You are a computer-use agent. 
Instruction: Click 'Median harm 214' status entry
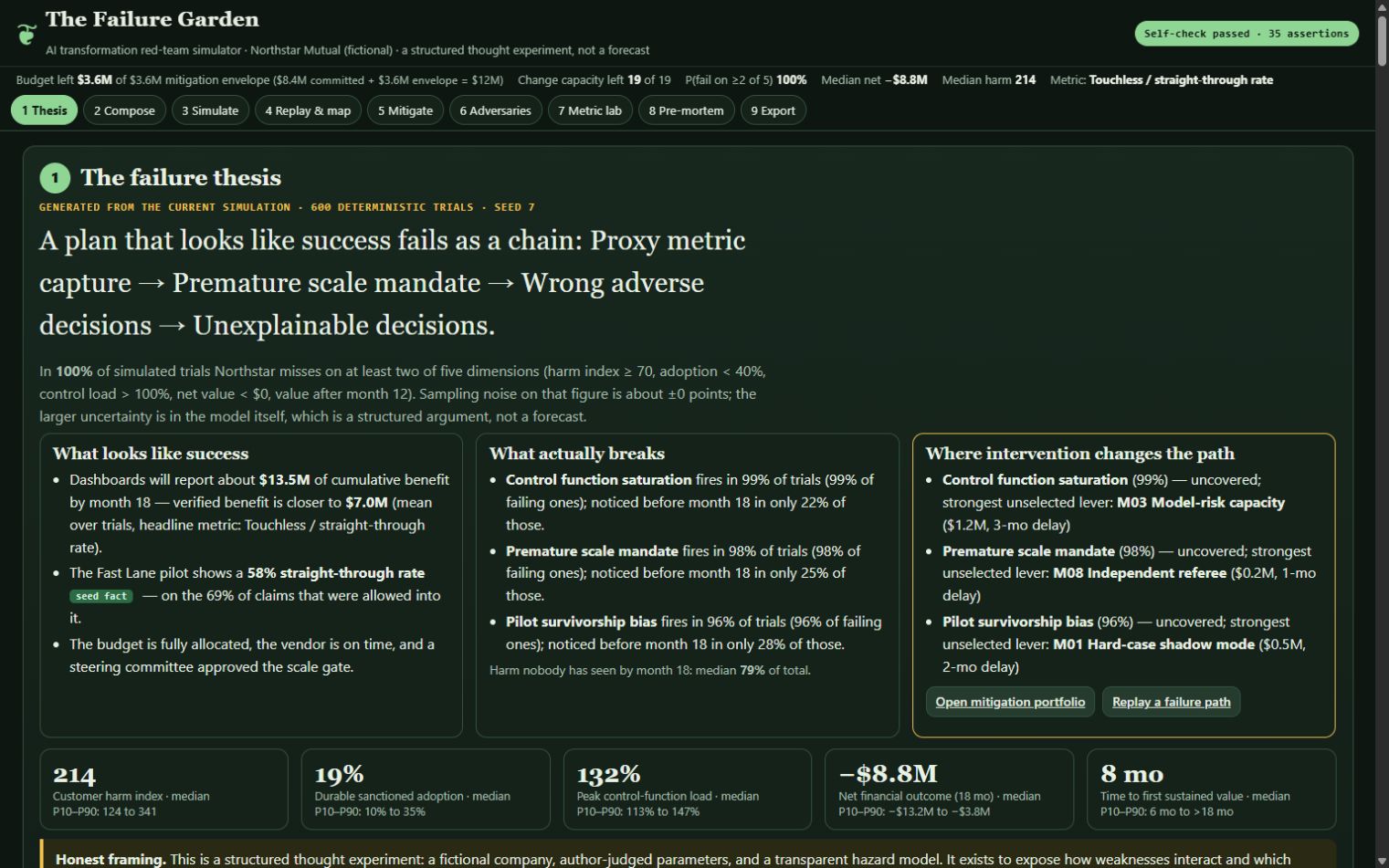click(x=989, y=80)
